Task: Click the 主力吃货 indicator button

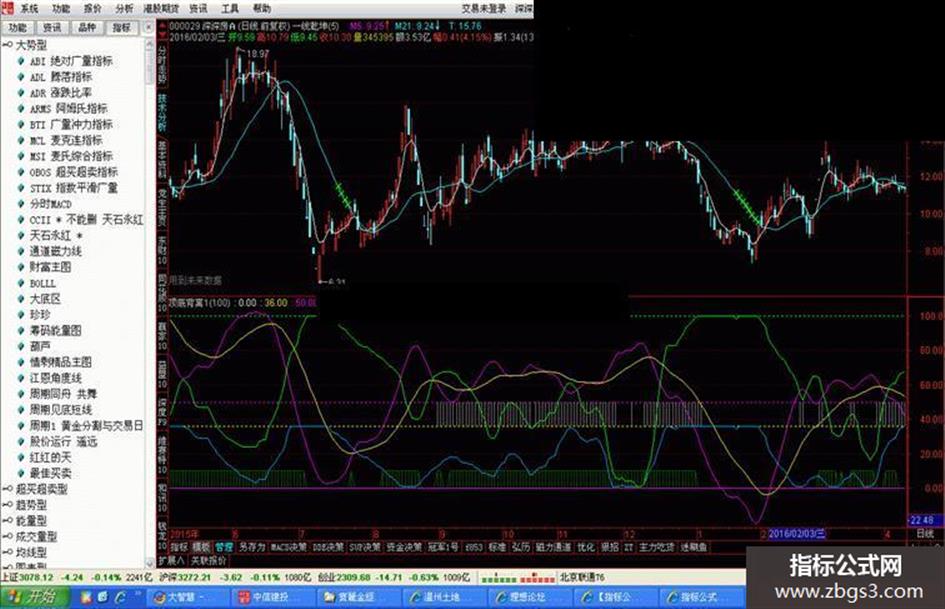Action: (x=657, y=547)
